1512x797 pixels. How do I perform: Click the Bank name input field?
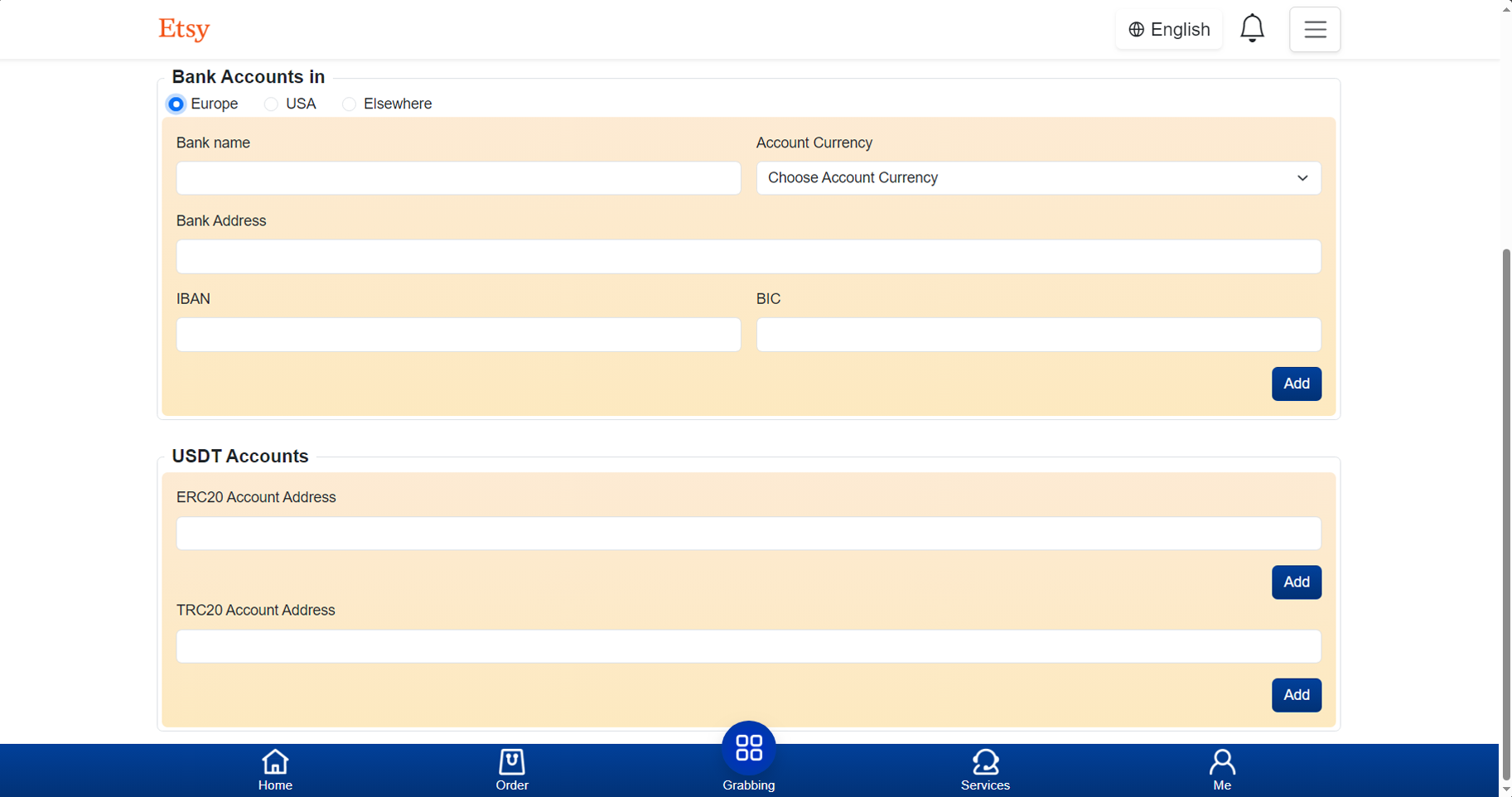[458, 178]
